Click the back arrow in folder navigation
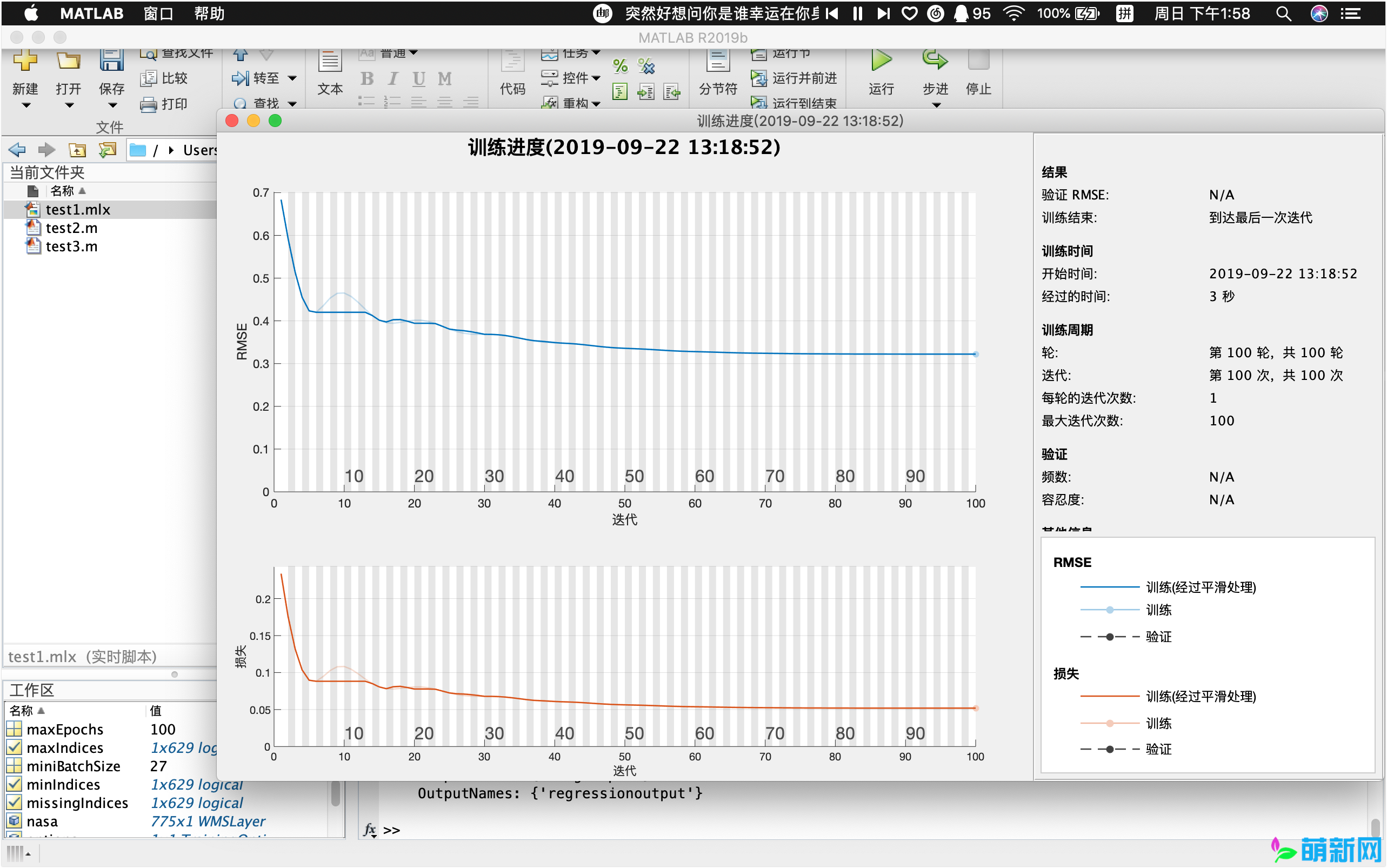This screenshot has height=868, width=1387. 17,150
